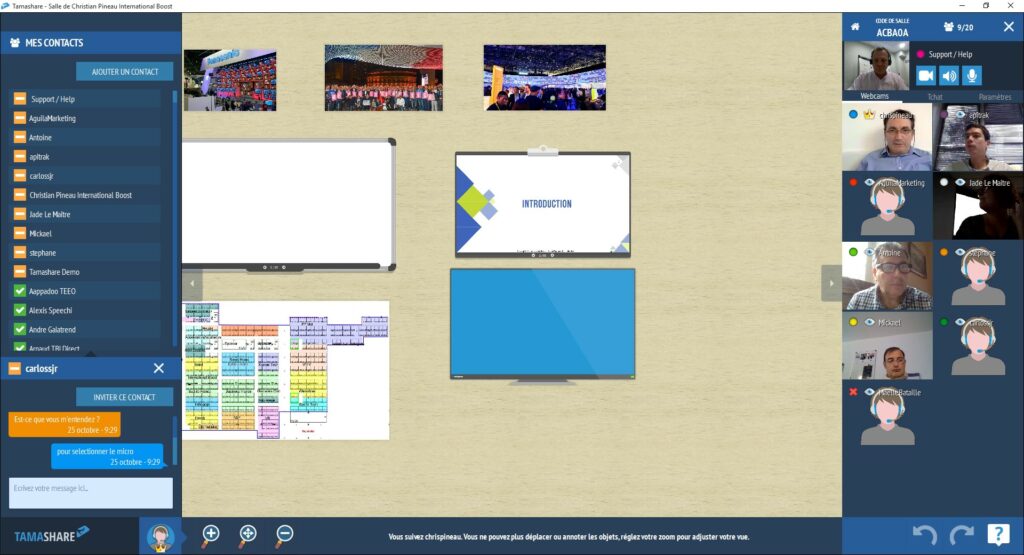Click the zoom out magnifier icon
The image size is (1024, 555).
point(284,534)
